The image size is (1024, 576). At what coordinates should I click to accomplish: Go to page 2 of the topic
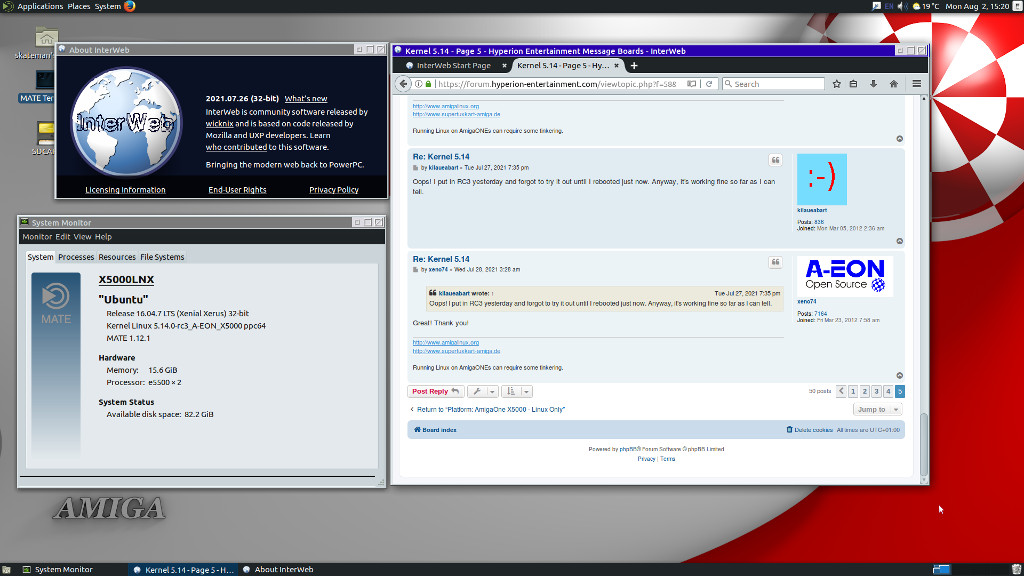pos(865,391)
